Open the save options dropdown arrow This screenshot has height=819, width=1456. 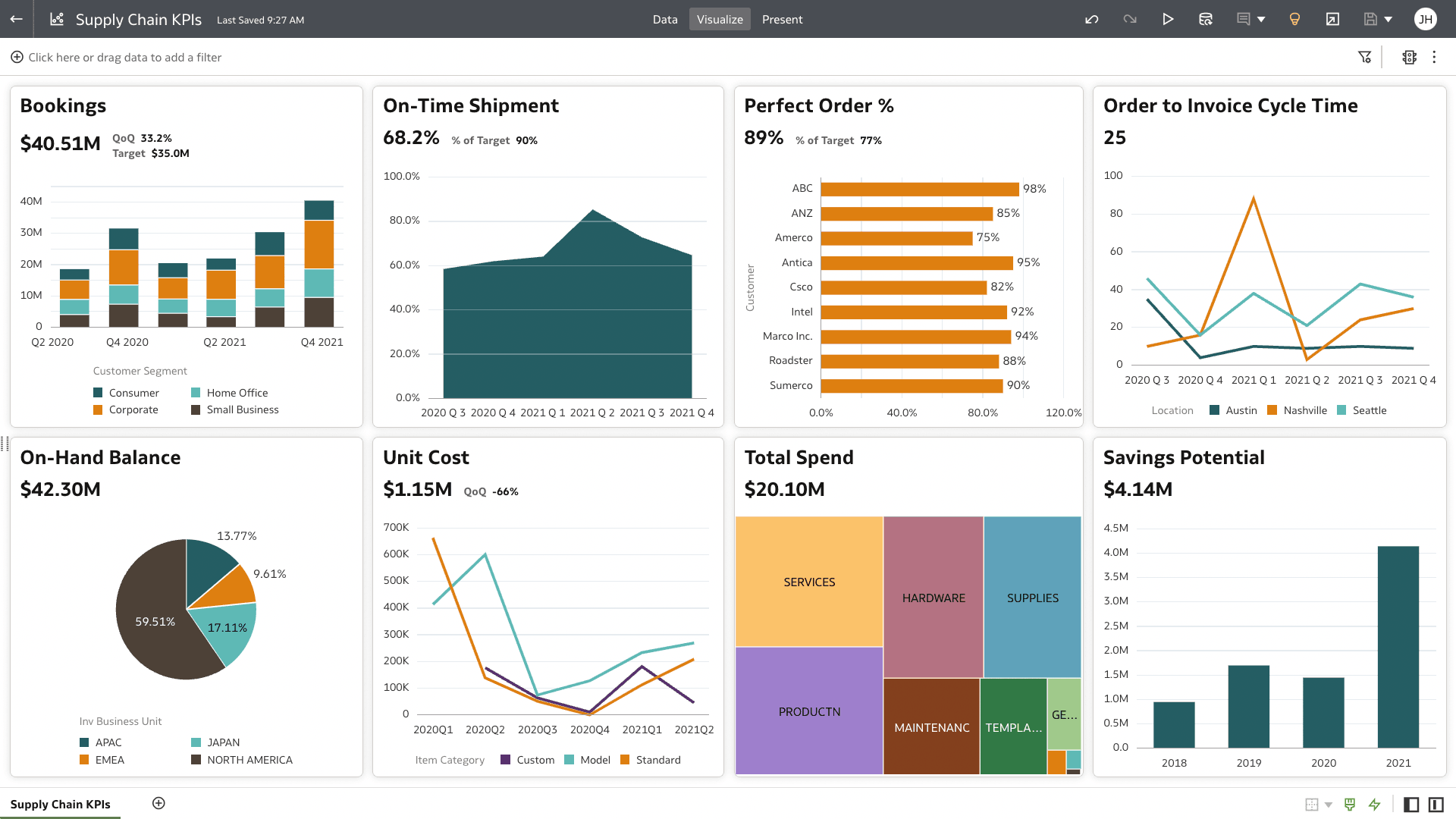(1387, 19)
